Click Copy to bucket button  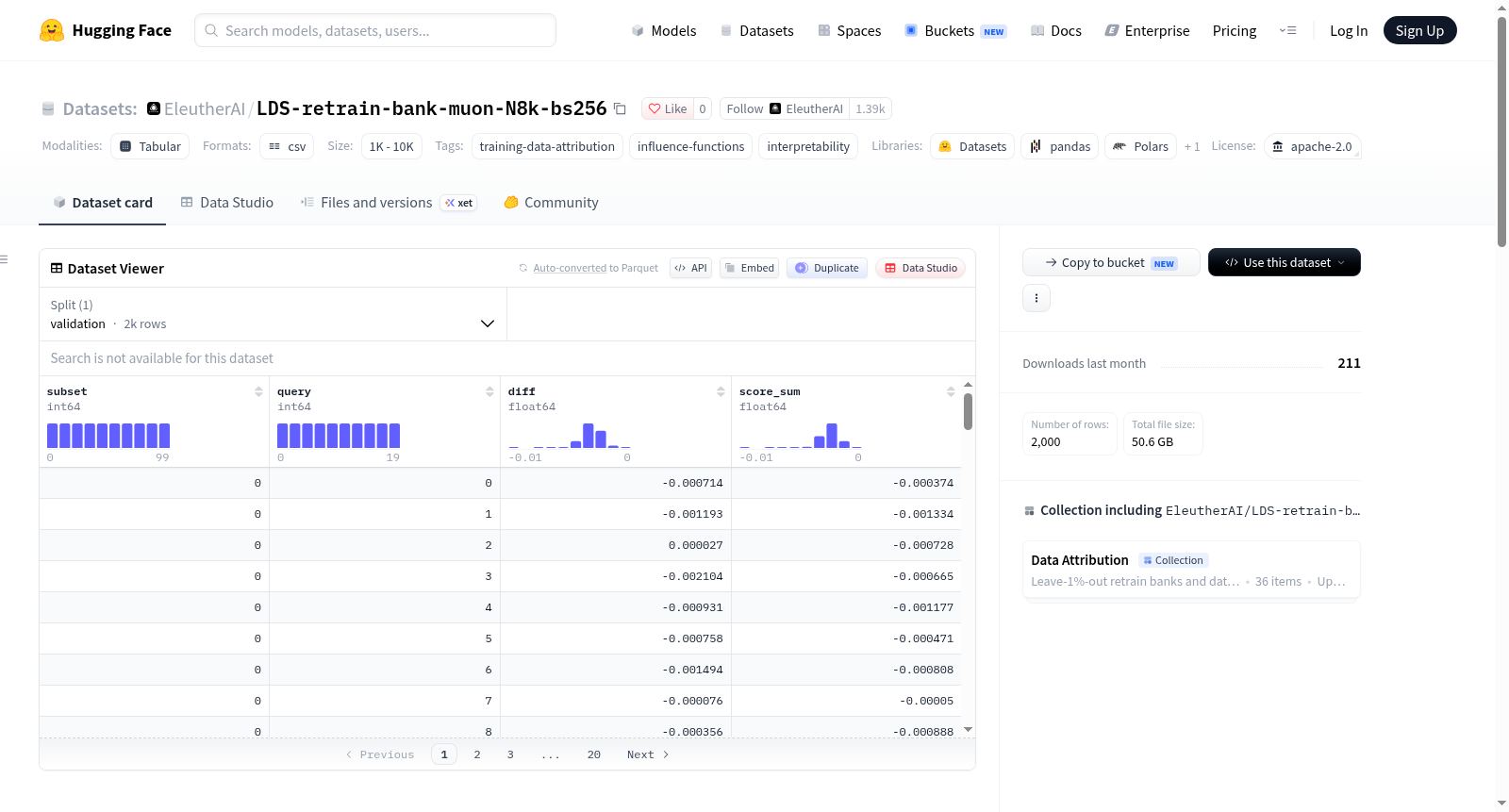1111,262
